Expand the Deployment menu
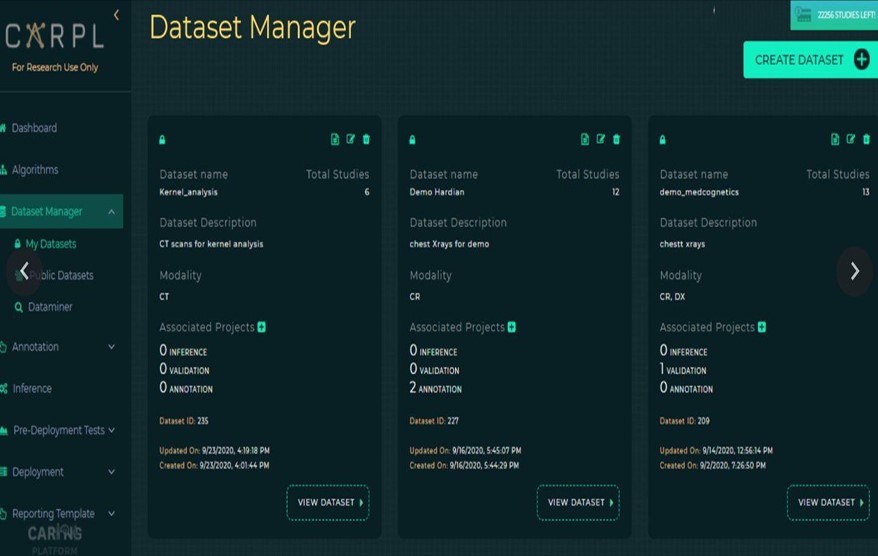The height and width of the screenshot is (556, 878). (111, 472)
